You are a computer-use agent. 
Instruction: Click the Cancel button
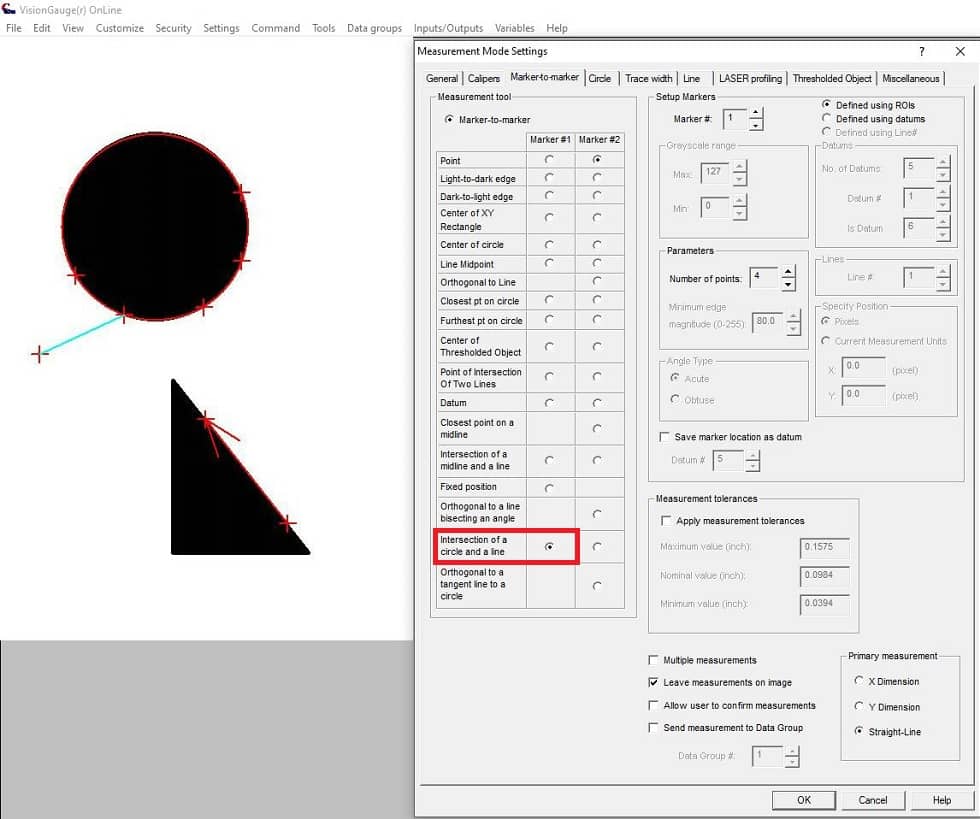872,800
